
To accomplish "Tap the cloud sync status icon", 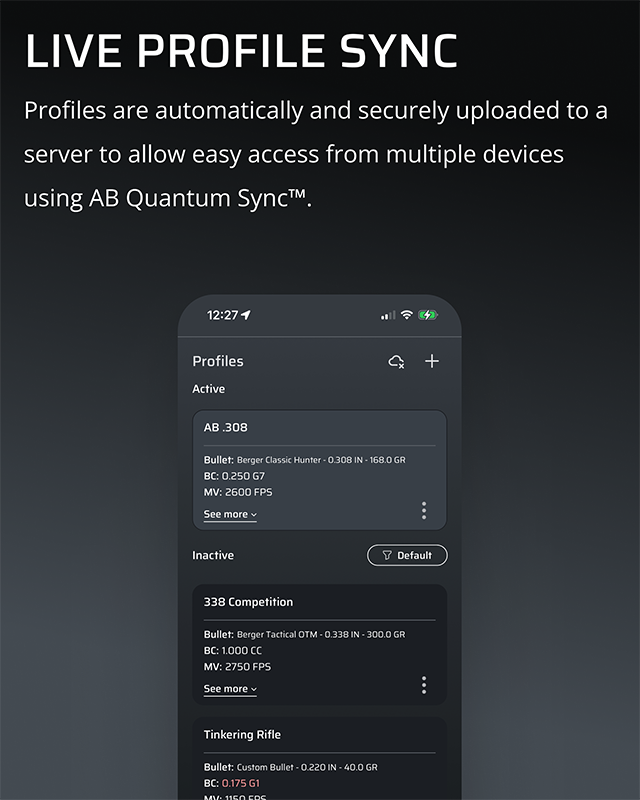I will pyautogui.click(x=398, y=360).
